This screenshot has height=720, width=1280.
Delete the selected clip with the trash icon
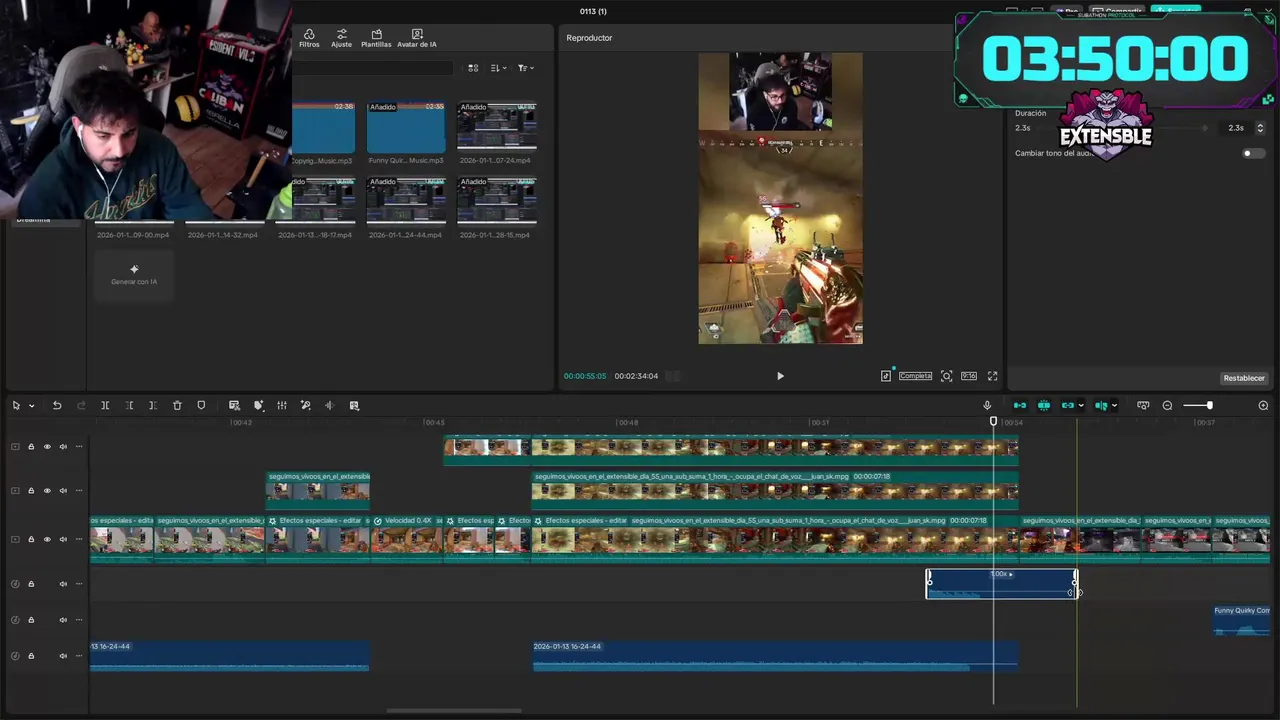click(x=177, y=405)
